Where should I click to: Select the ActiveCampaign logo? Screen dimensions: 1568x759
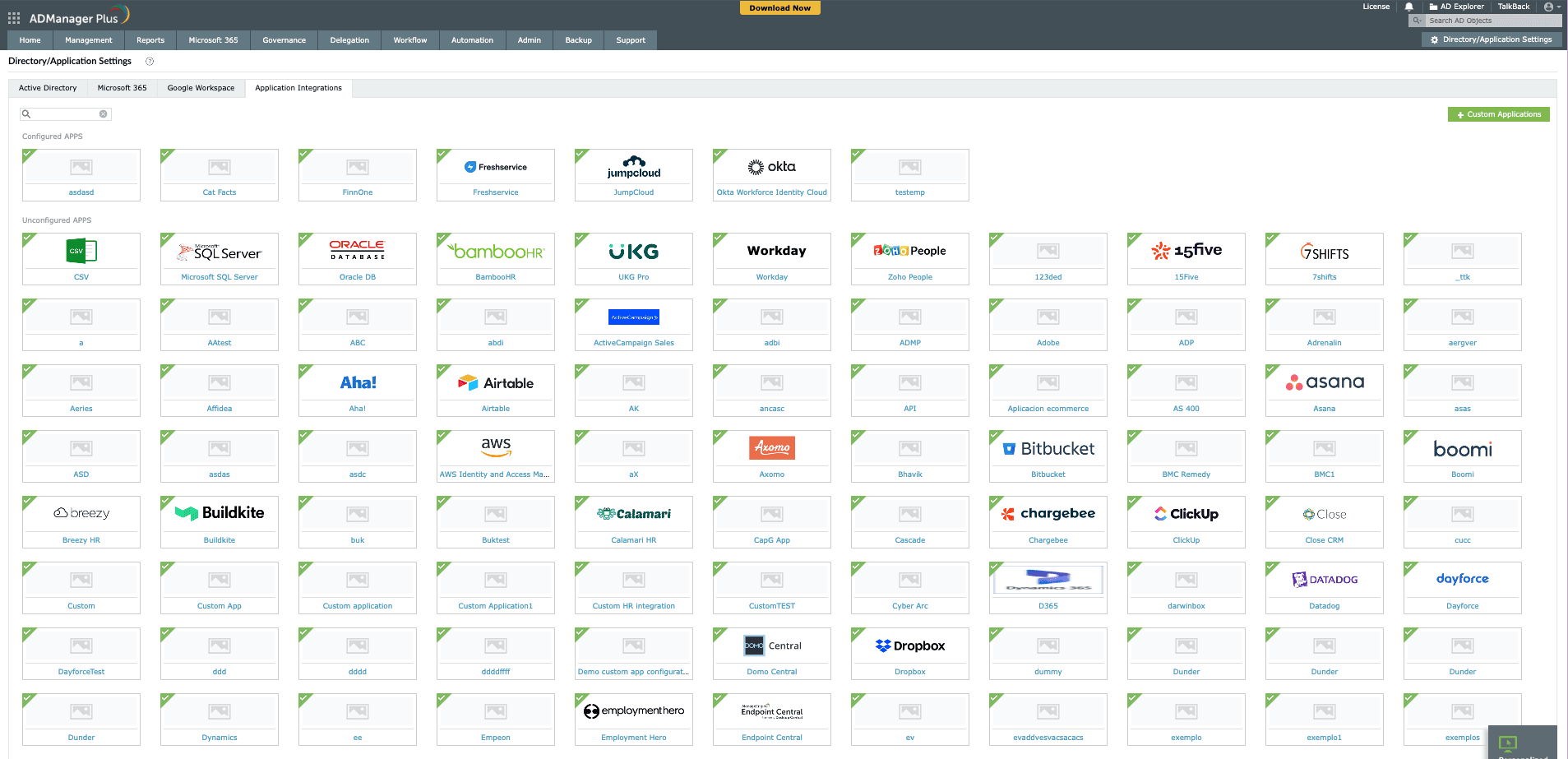(634, 317)
